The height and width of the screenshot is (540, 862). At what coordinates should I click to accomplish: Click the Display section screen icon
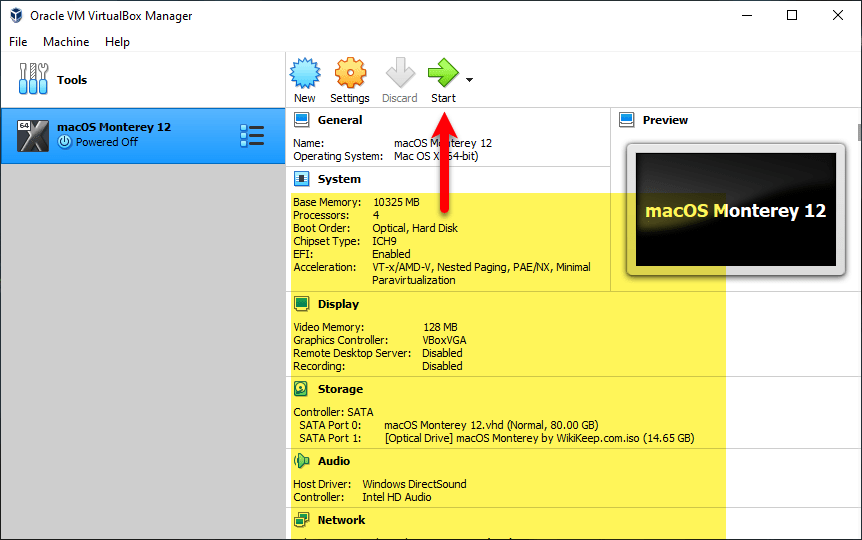(x=301, y=304)
